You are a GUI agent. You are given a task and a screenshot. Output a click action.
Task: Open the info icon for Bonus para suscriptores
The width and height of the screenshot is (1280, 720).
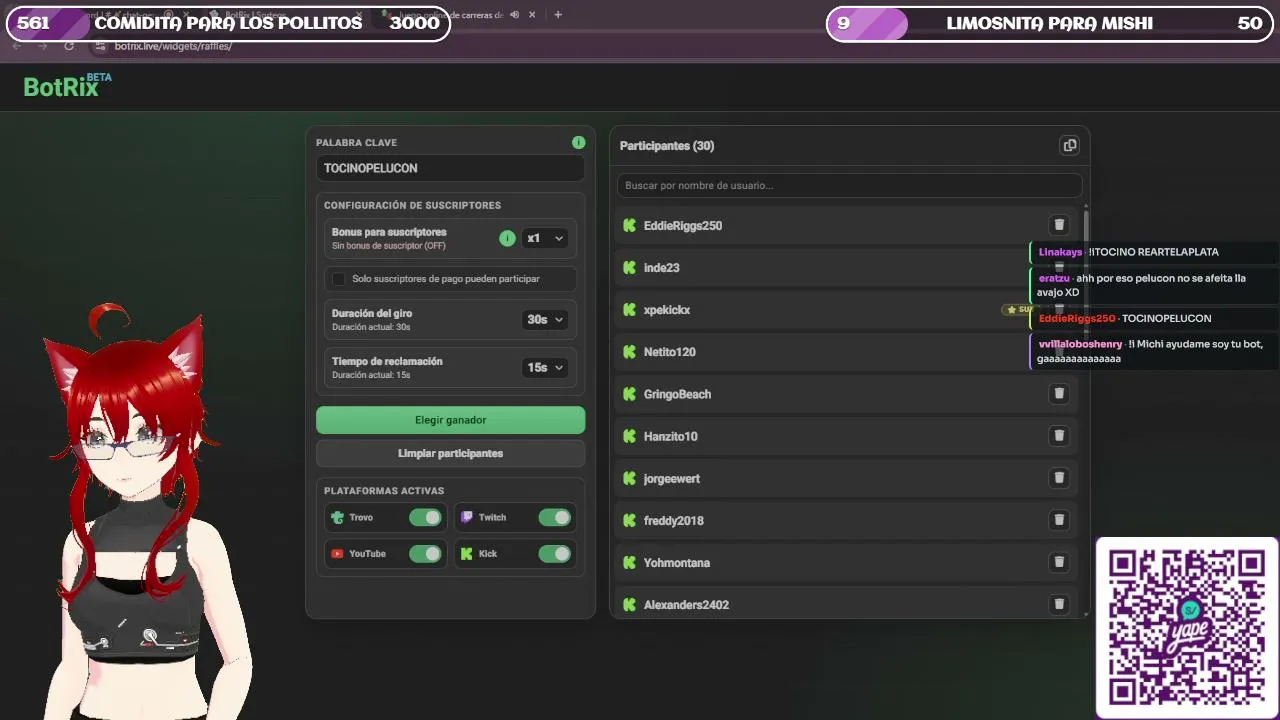coord(507,238)
